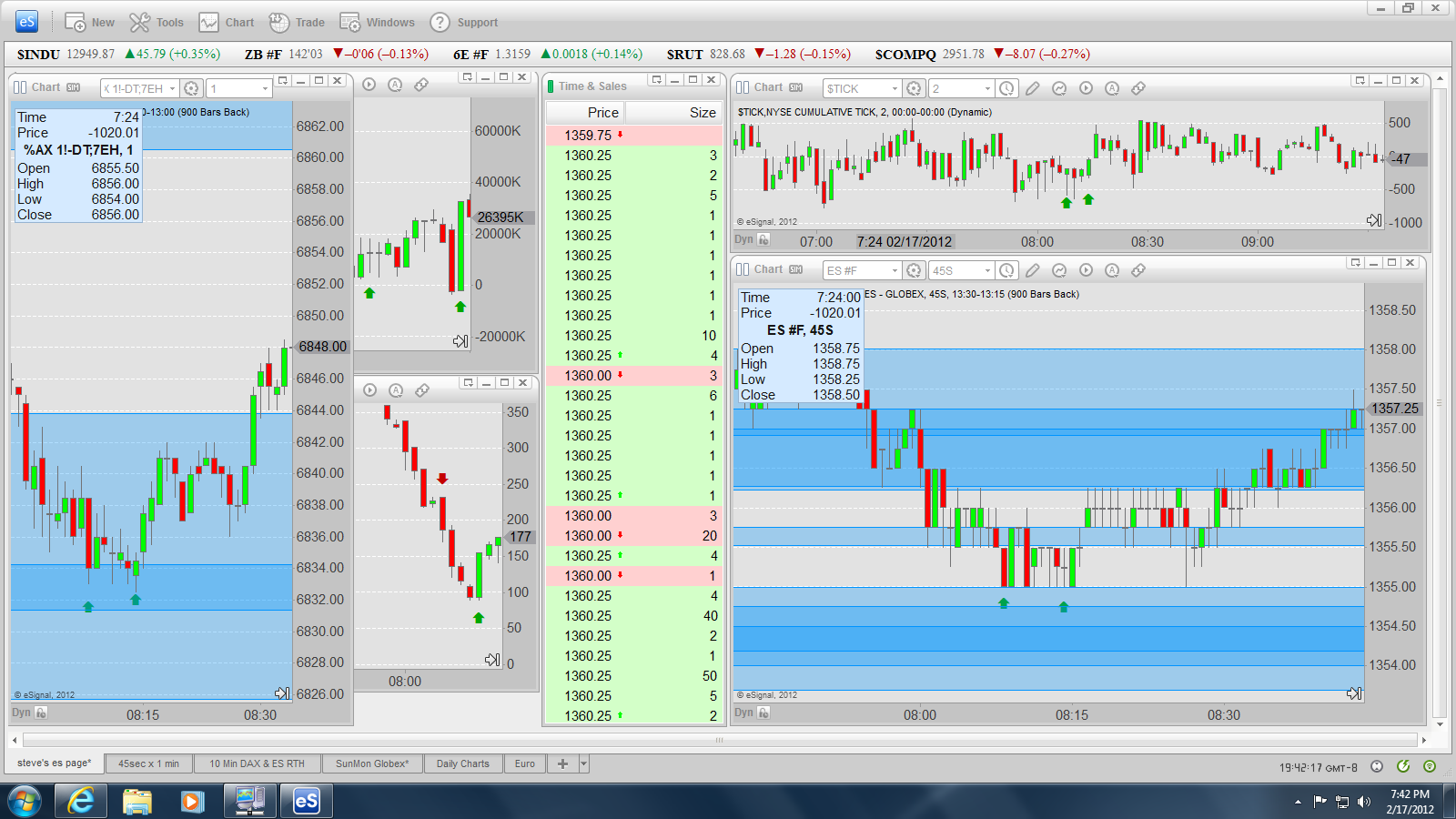The image size is (1456, 819).
Task: Click settings gear in $TICK chart toolbar
Action: [914, 88]
